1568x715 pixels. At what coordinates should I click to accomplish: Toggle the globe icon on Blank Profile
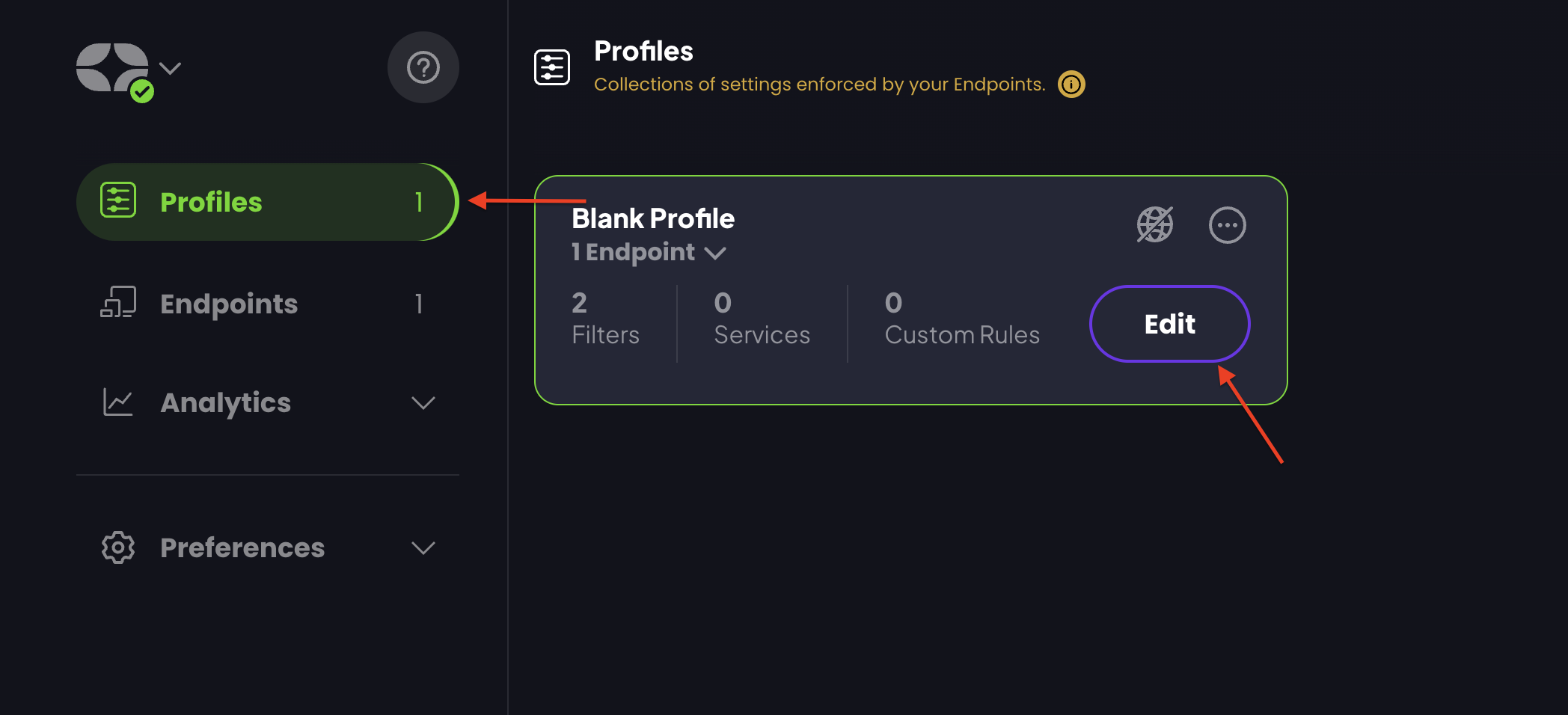[1154, 224]
